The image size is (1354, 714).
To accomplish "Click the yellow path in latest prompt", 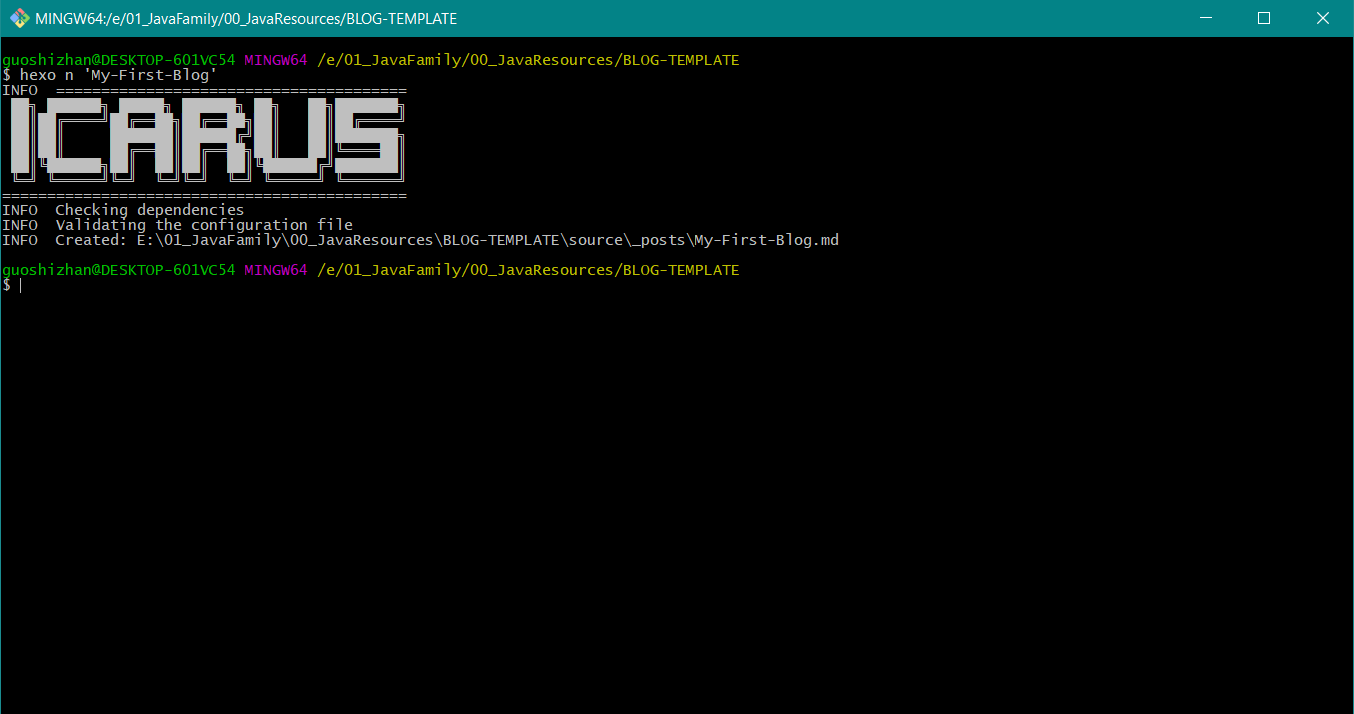I will (x=528, y=270).
